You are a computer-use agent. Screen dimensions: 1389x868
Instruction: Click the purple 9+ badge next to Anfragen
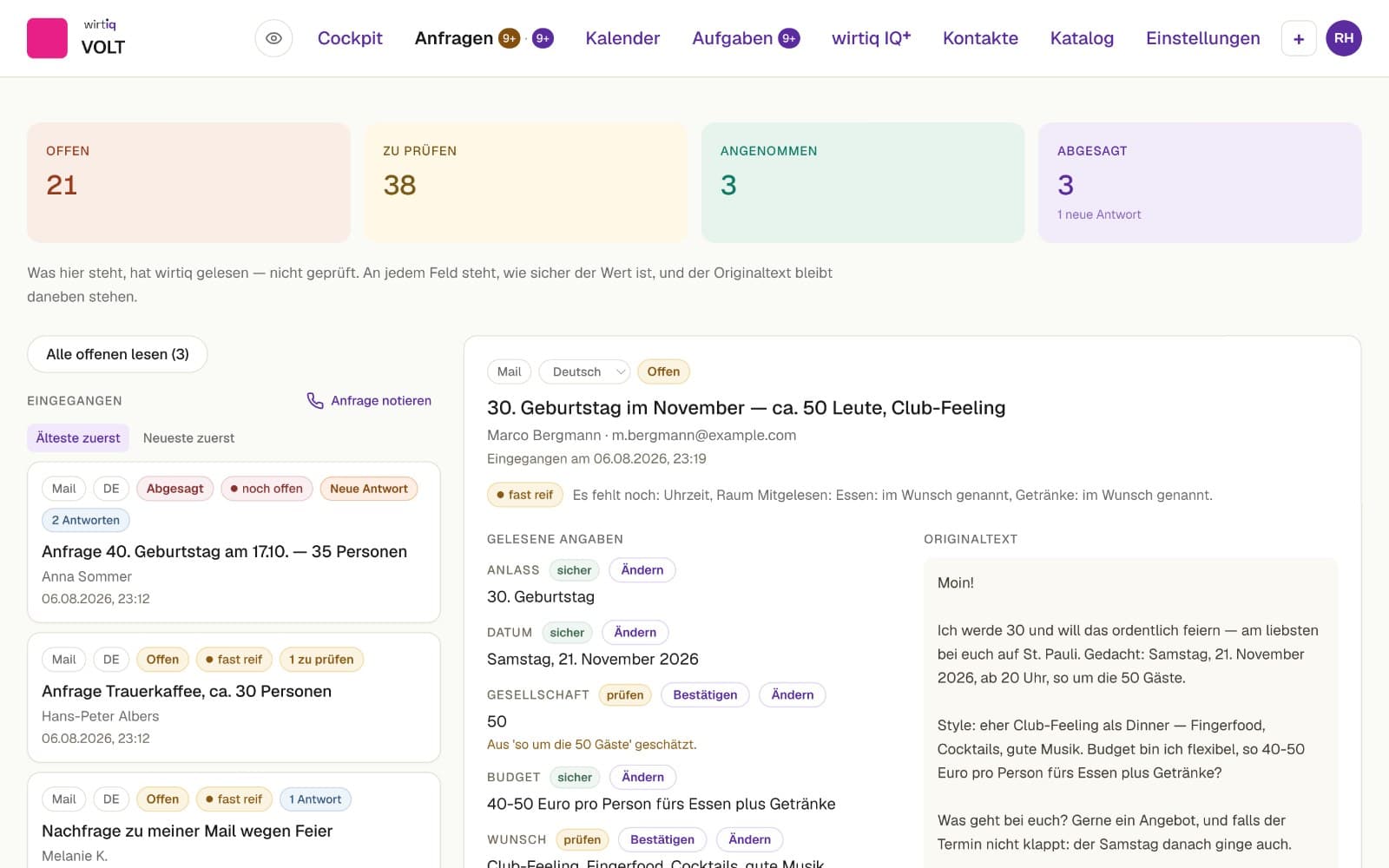click(543, 38)
